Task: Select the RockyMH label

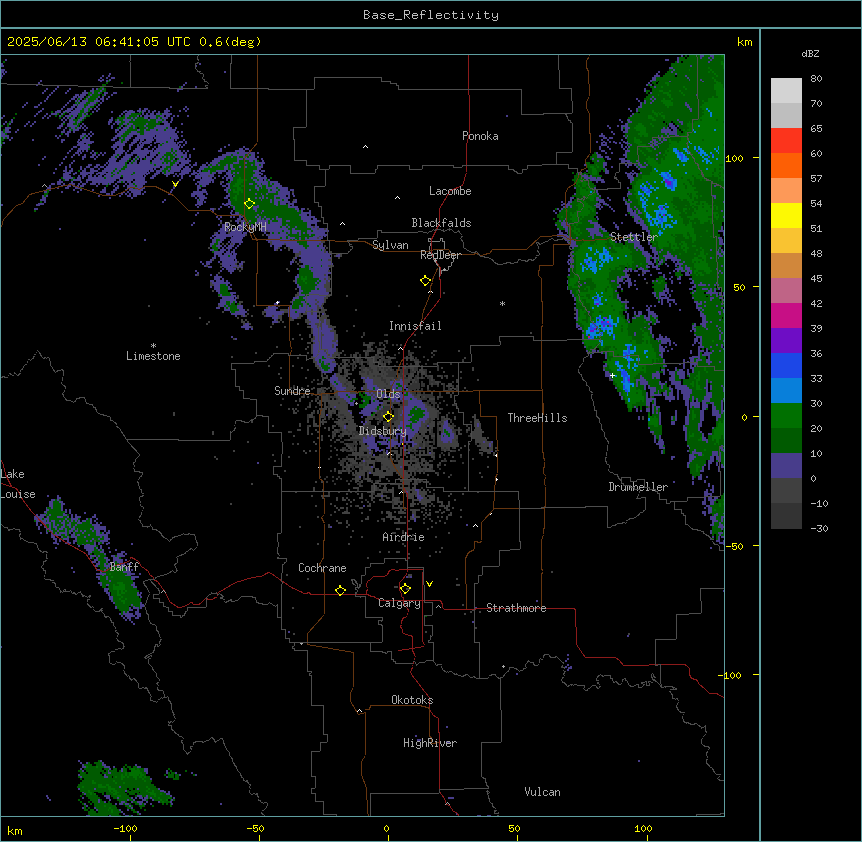Action: 245,227
